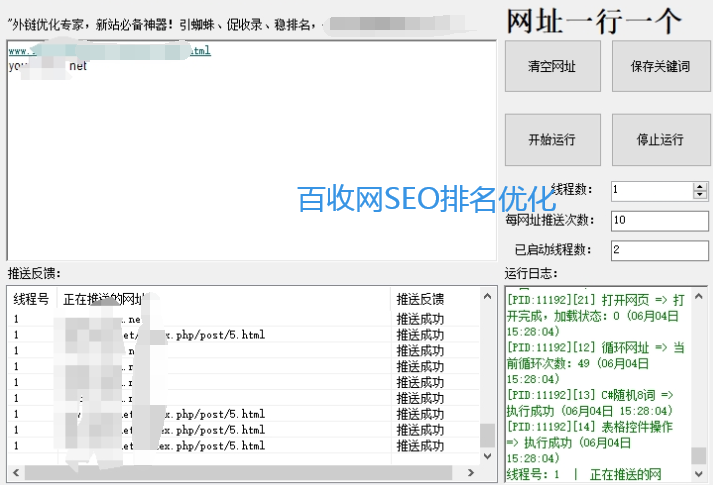Select the log line 表格控件操作
Screen dimensions: 713x485
[x=590, y=442]
